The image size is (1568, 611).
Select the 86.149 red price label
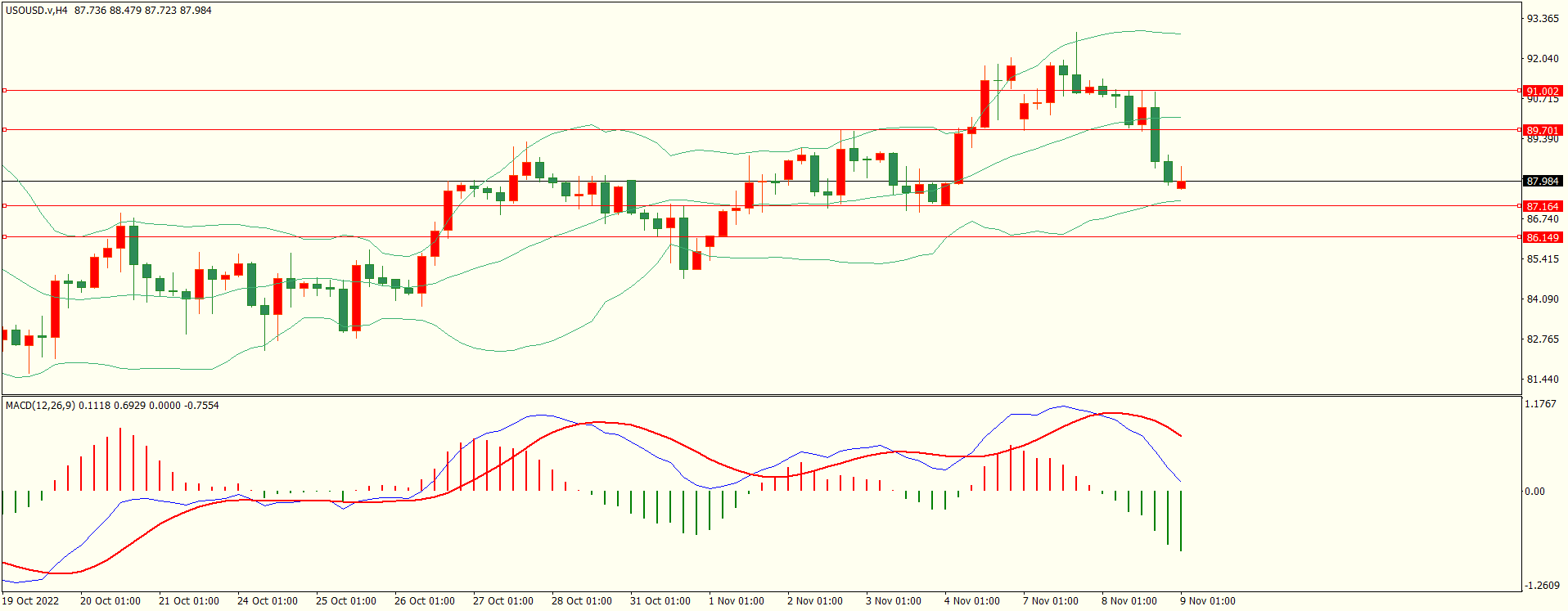[1542, 237]
